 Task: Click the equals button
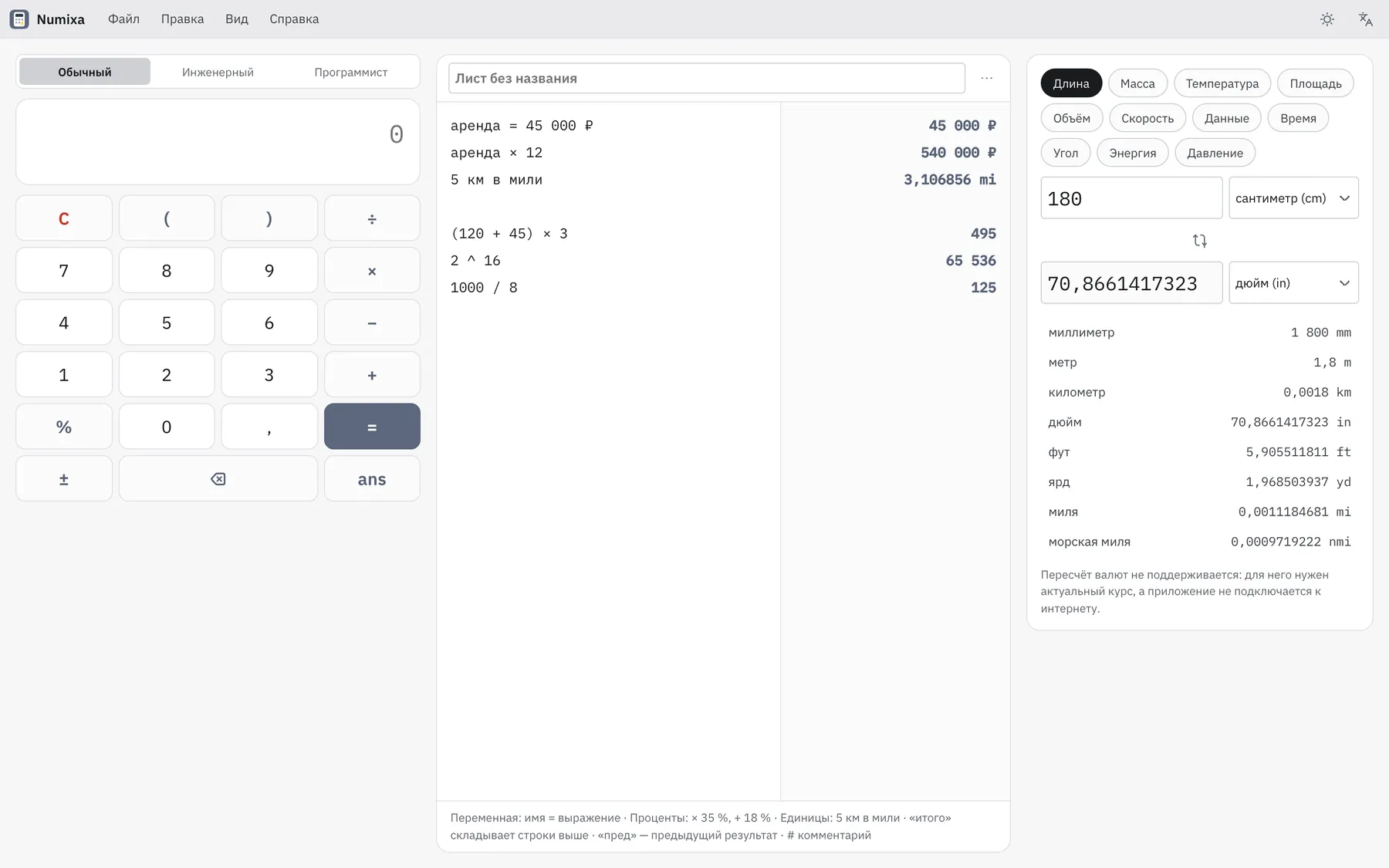[372, 427]
